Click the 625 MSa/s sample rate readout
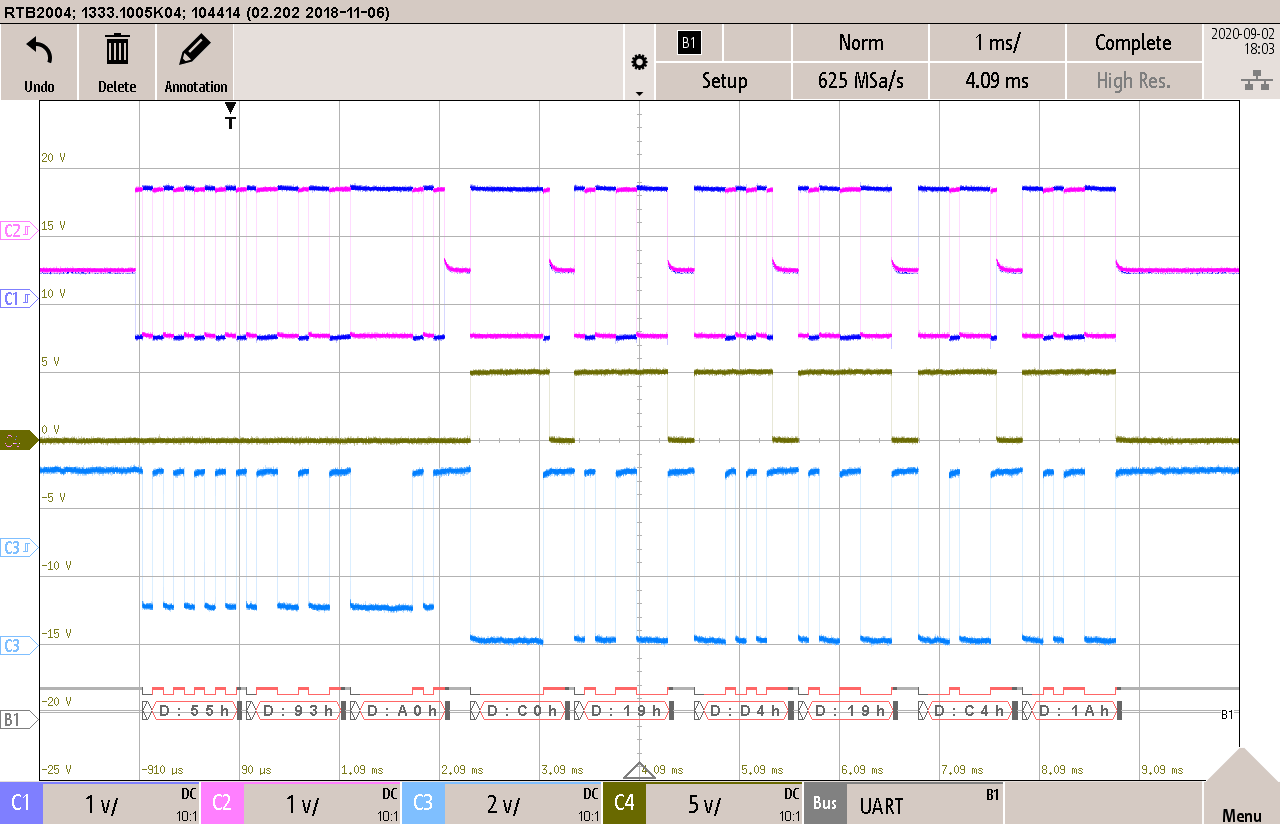 860,81
